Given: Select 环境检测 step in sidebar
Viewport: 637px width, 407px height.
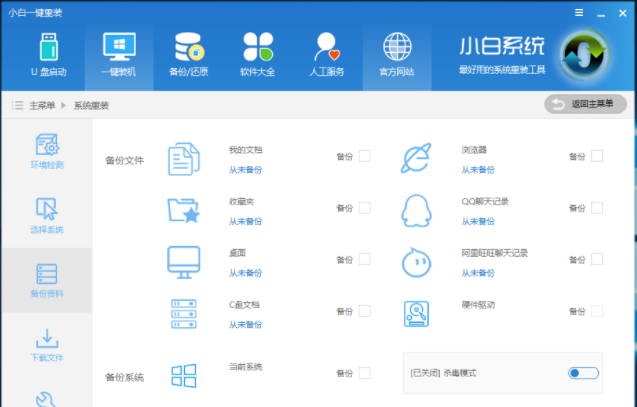Looking at the screenshot, I should click(46, 151).
